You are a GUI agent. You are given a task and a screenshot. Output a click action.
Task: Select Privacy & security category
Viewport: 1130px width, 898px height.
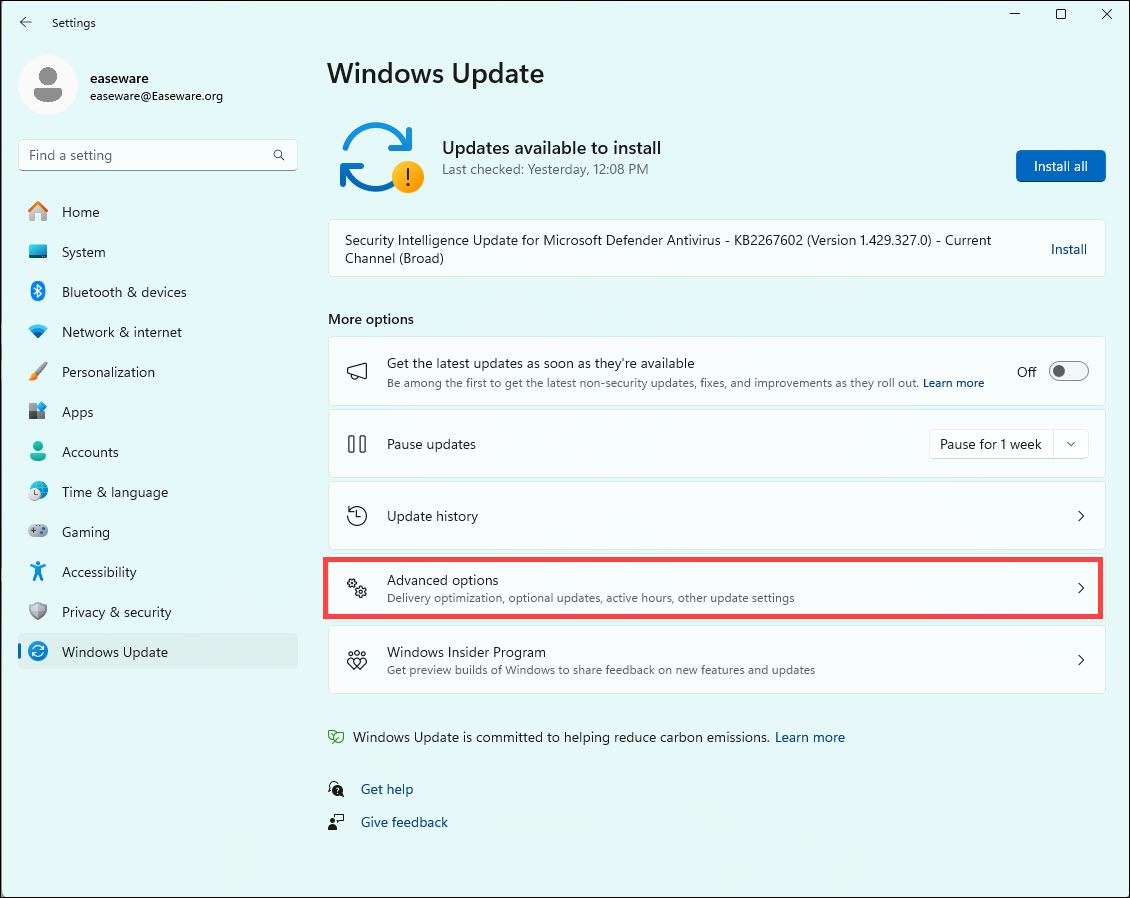pyautogui.click(x=158, y=611)
